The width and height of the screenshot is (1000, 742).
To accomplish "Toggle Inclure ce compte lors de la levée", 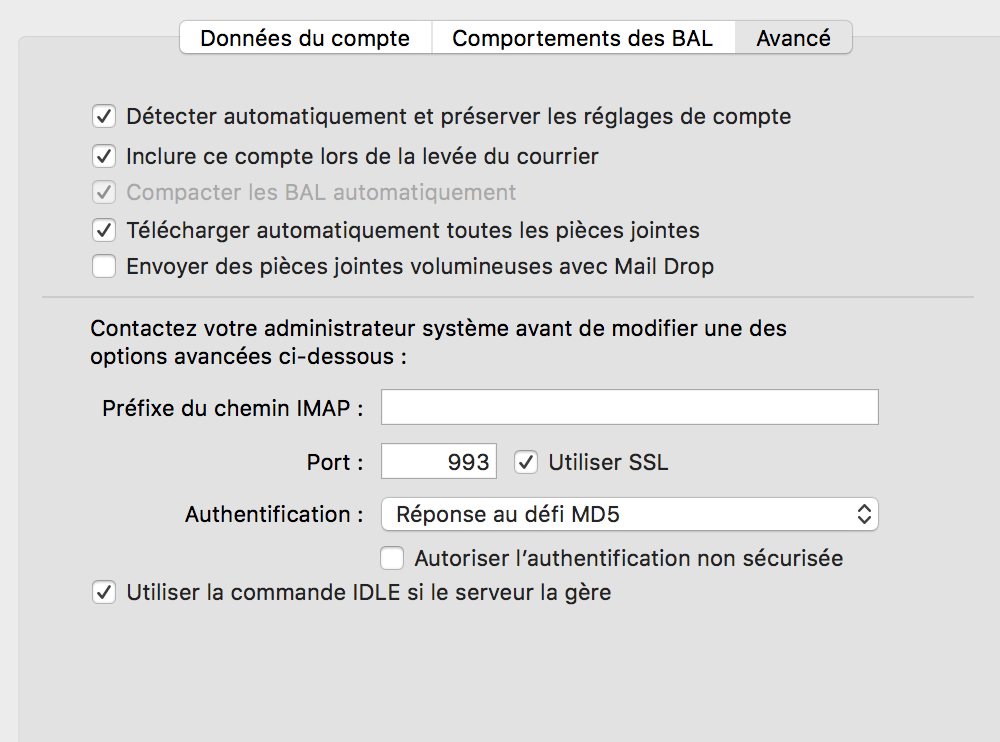I will pos(104,156).
